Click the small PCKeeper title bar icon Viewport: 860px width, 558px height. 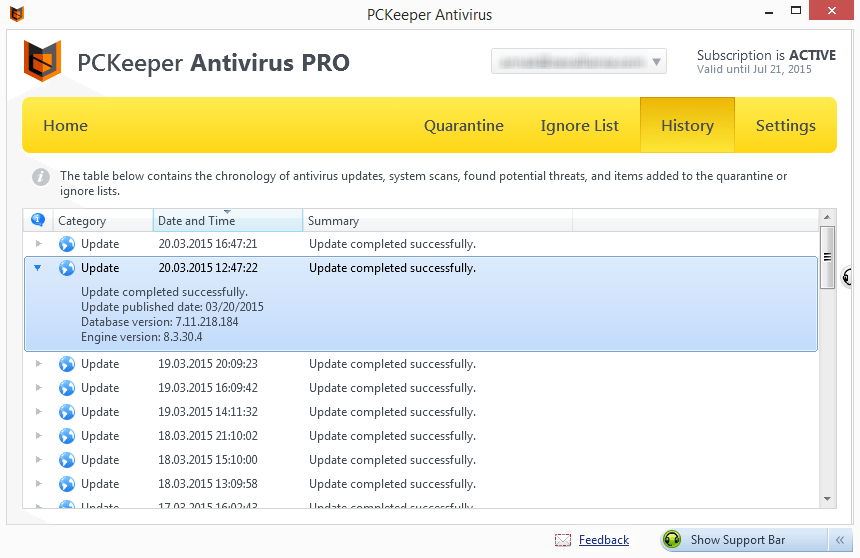point(17,14)
